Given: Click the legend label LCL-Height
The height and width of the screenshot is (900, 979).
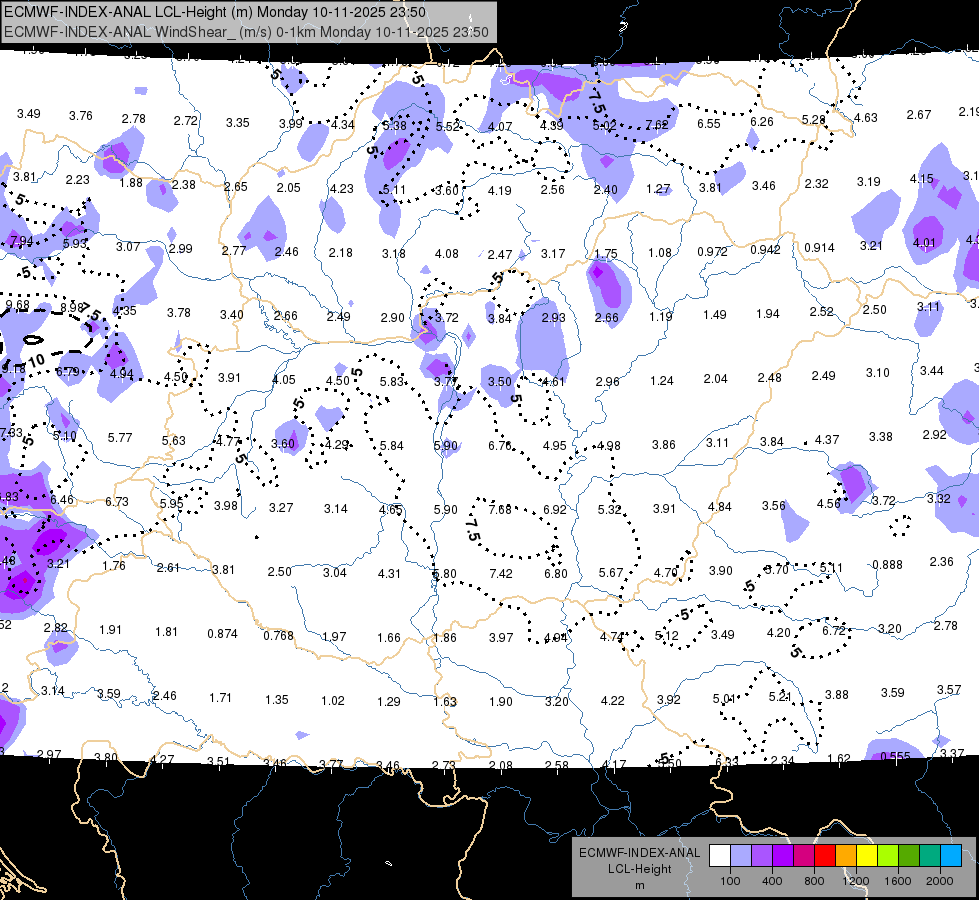Looking at the screenshot, I should (x=639, y=869).
